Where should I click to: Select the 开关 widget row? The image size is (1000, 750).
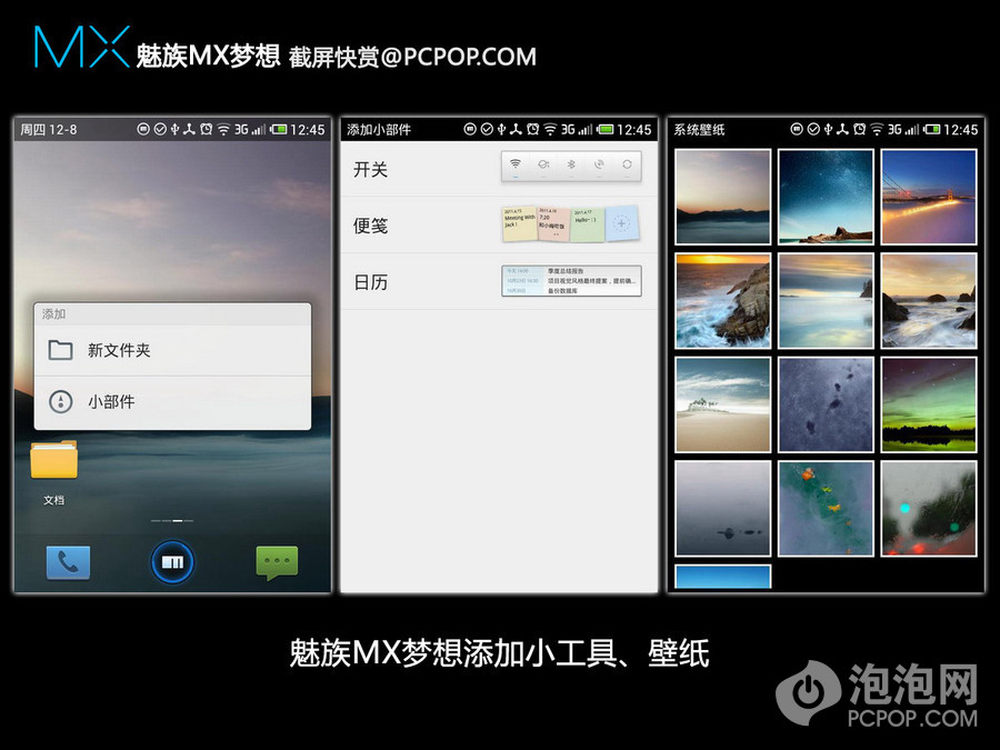click(499, 169)
